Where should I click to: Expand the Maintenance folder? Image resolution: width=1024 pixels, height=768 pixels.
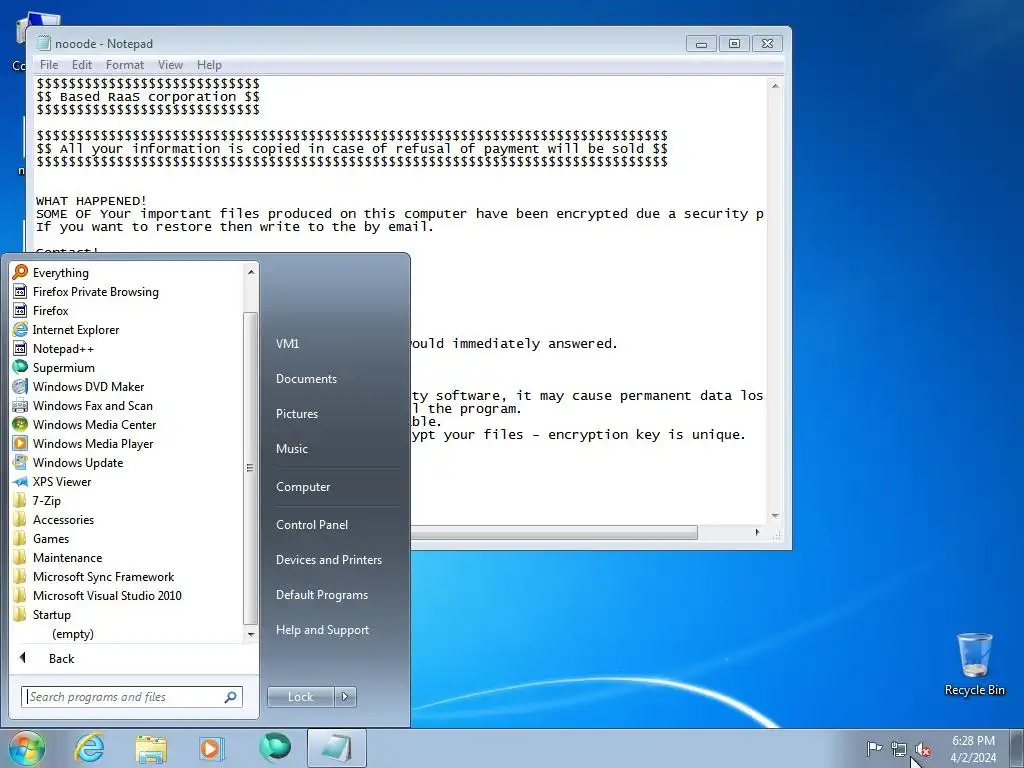click(x=67, y=557)
